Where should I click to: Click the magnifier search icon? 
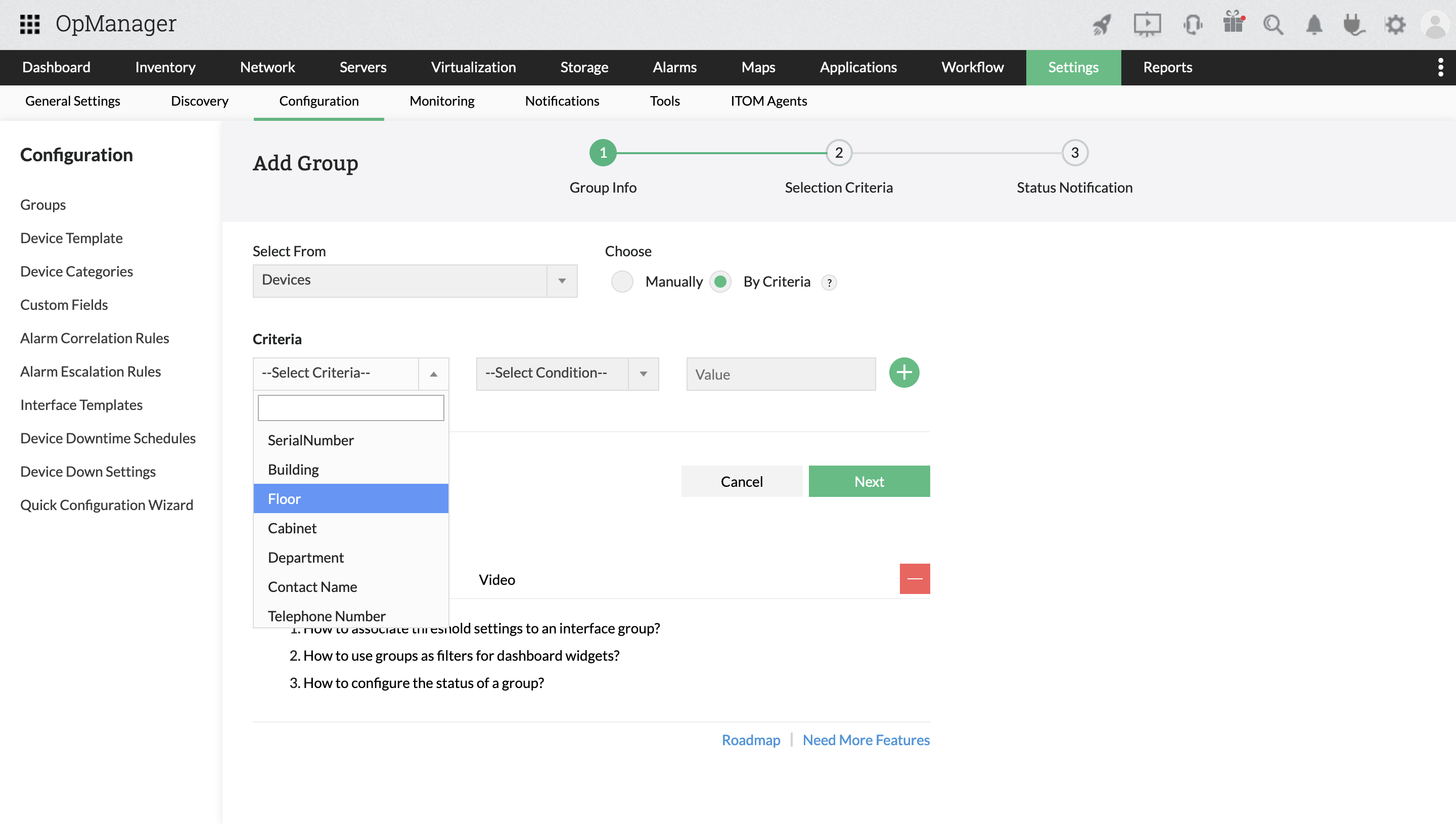pos(1273,24)
